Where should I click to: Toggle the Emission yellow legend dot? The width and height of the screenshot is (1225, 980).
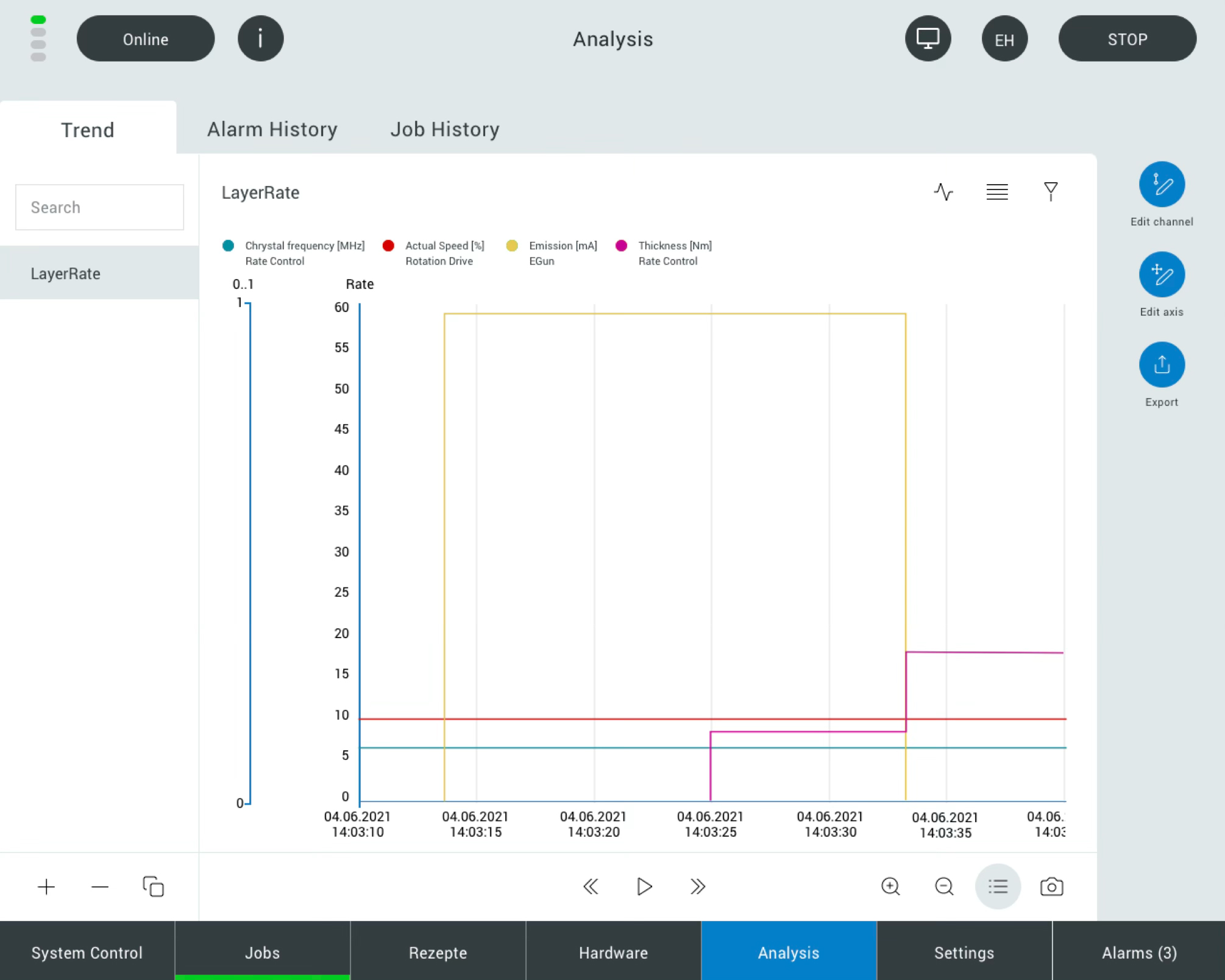(512, 246)
